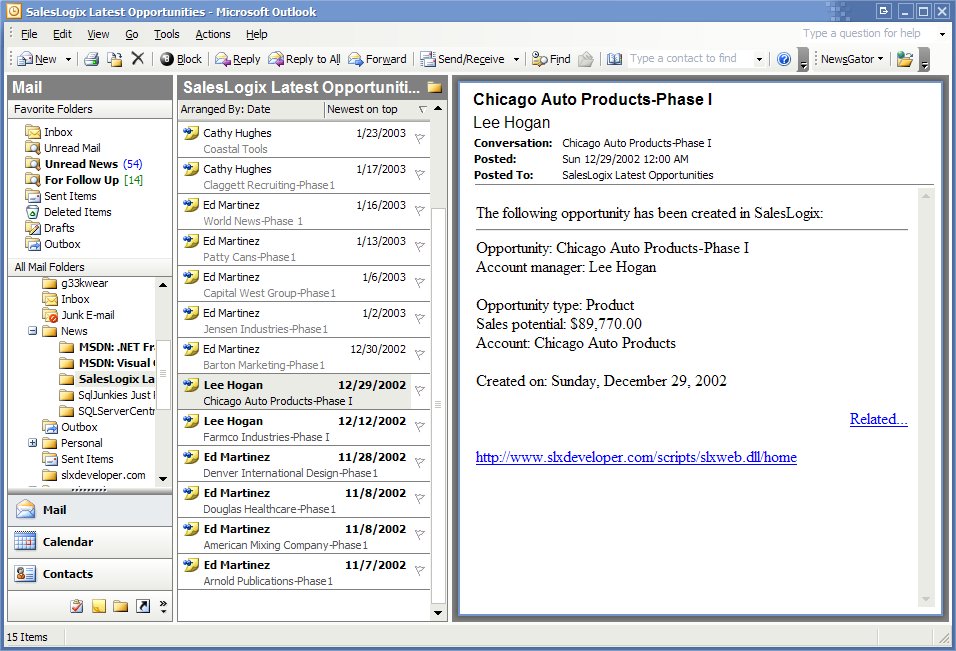Screen dimensions: 956x651
Task: Open the Barton Marketing-Phase1 message
Action: coord(304,356)
